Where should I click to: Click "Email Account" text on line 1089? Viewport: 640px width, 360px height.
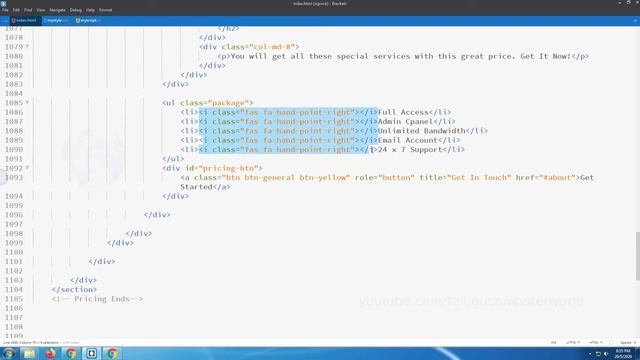coord(408,140)
